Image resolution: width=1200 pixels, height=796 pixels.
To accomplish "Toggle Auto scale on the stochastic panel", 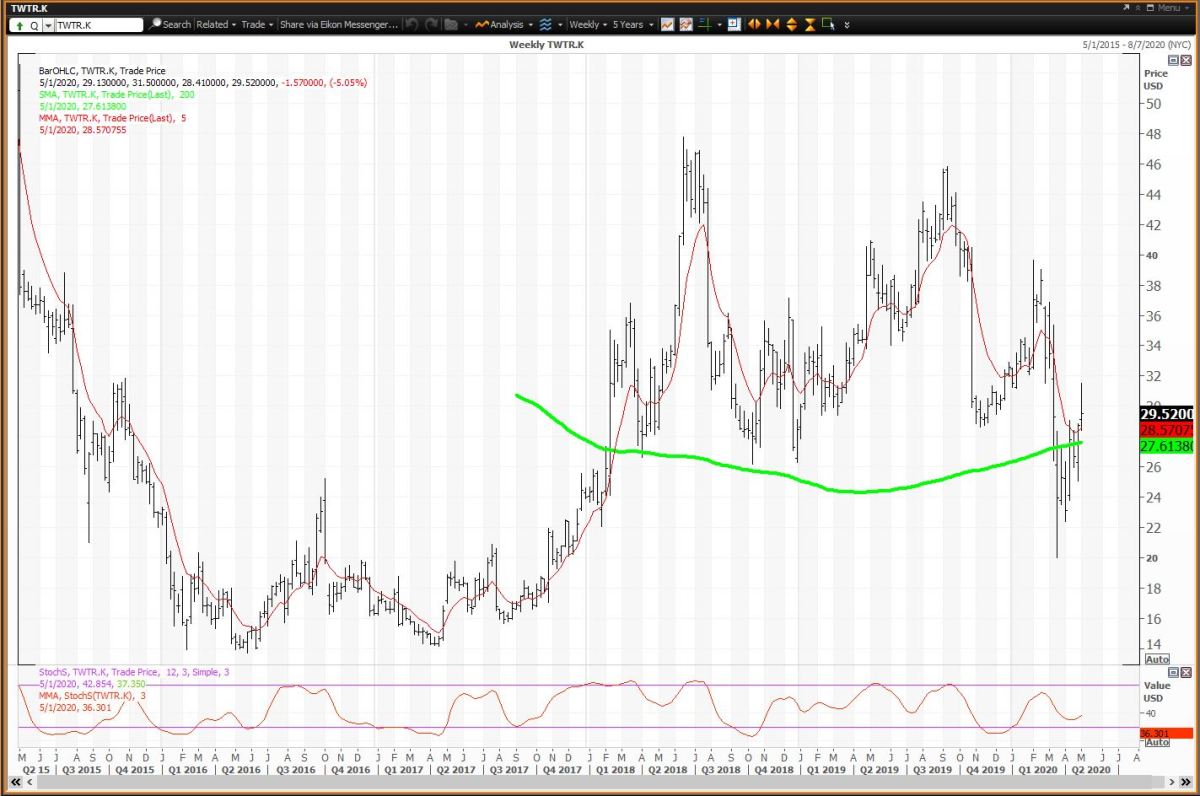I will (x=1156, y=742).
